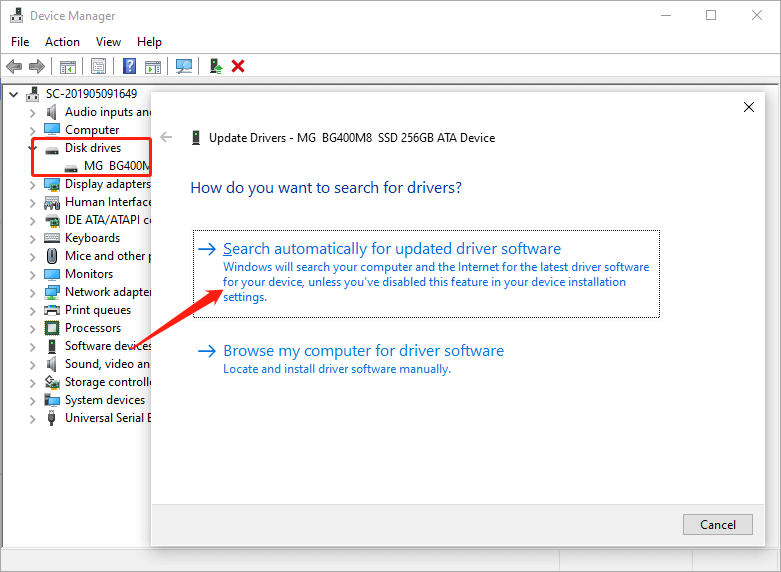Expand the System devices chevron

pos(32,401)
